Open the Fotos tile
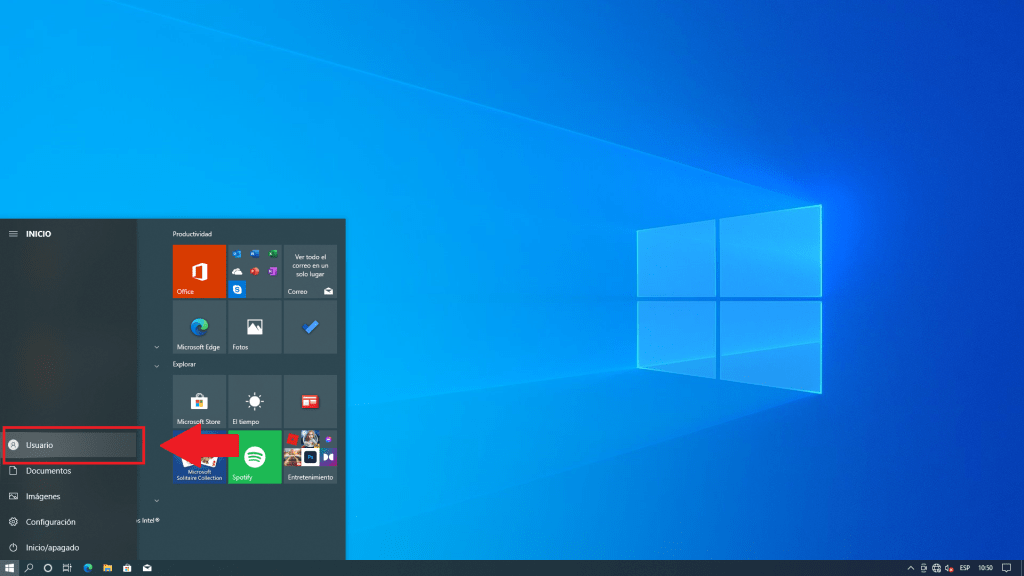This screenshot has width=1024, height=576. pyautogui.click(x=255, y=329)
